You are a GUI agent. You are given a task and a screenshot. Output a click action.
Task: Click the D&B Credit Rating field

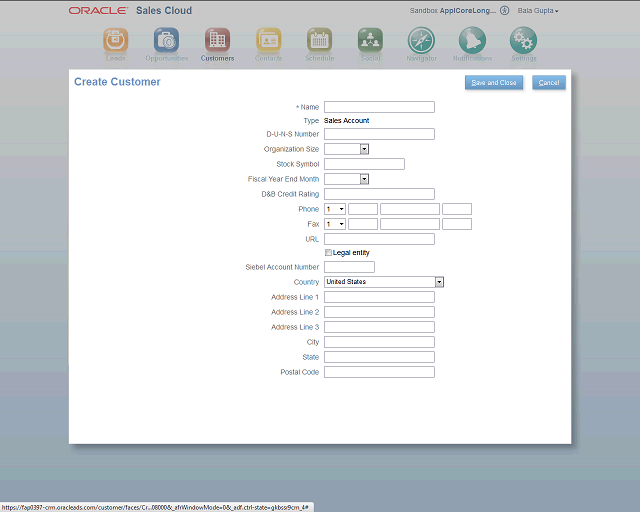[x=379, y=194]
